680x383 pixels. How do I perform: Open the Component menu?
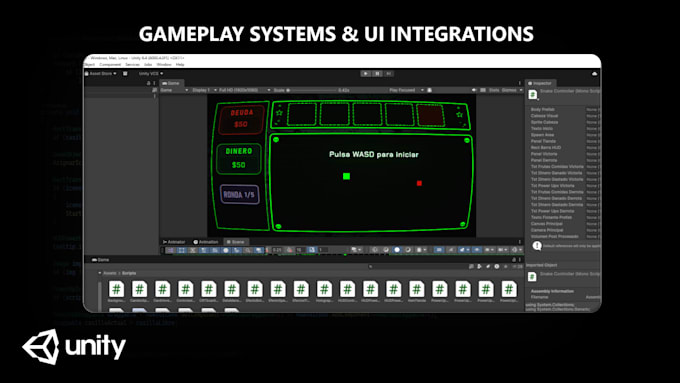coord(110,65)
